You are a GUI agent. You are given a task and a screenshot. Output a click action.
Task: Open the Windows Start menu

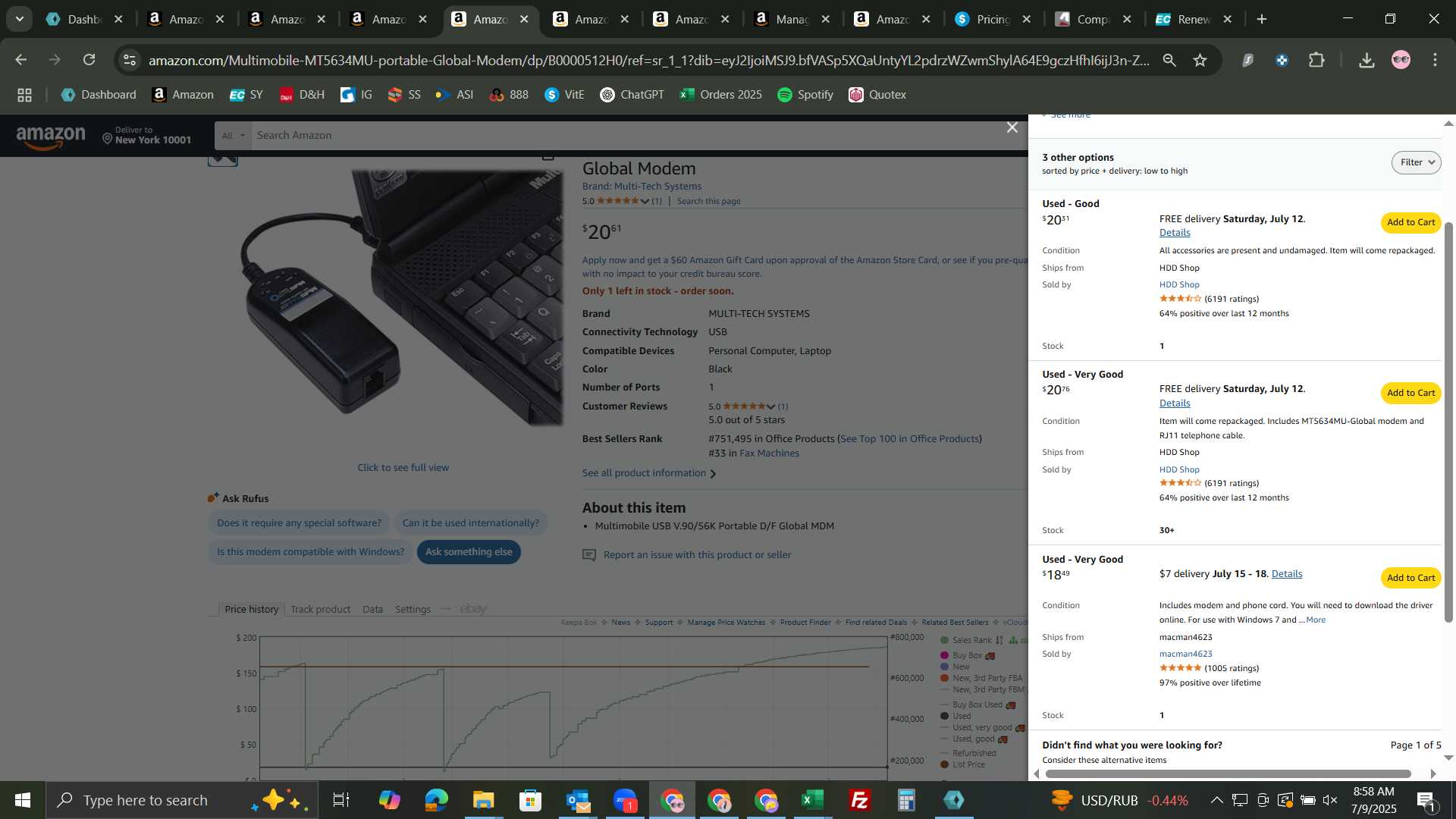[23, 800]
